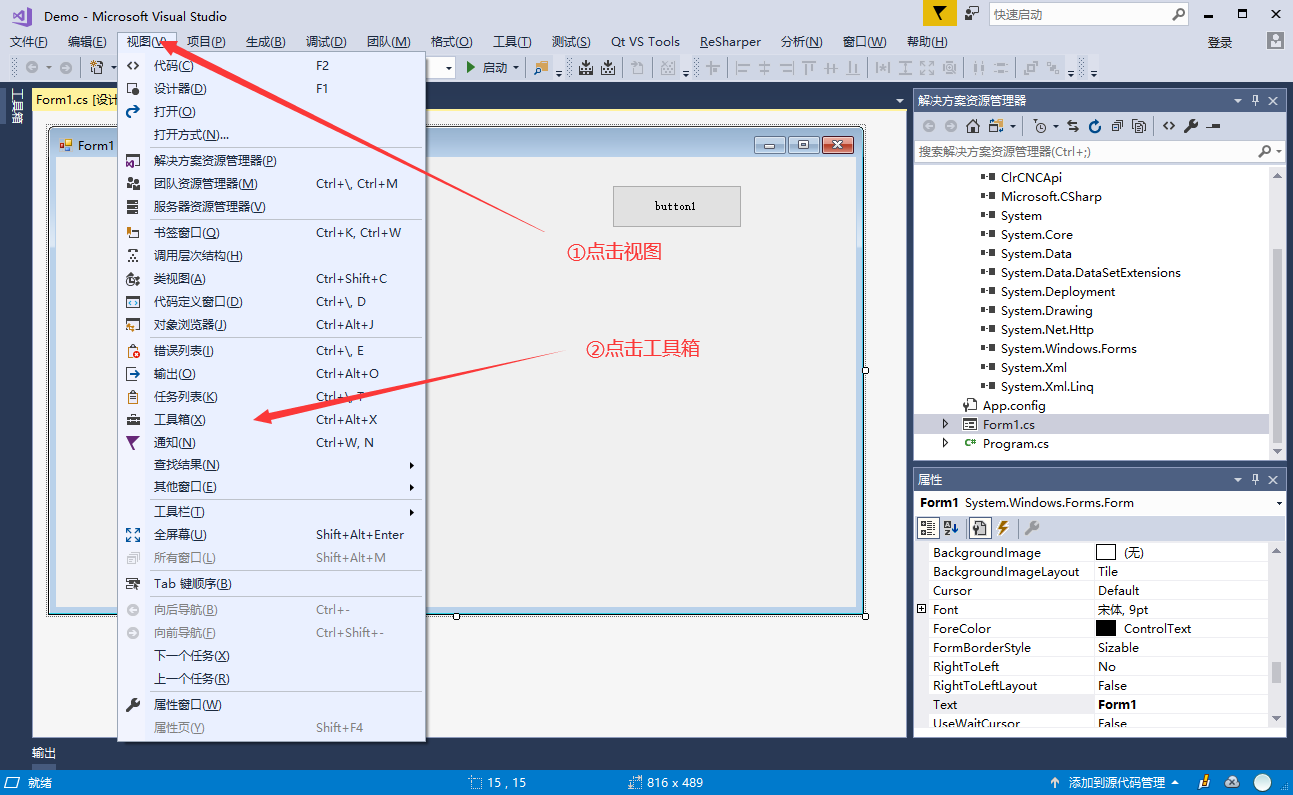Screen dimensions: 1293x795
Task: Click Refresh icon in Solution Explorer toolbar
Action: (1095, 126)
